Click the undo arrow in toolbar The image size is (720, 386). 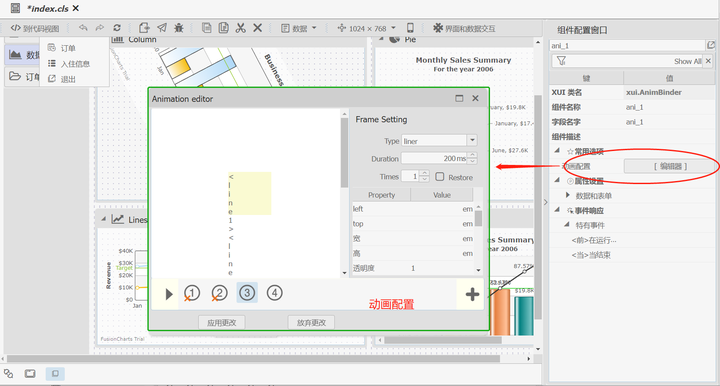83,28
